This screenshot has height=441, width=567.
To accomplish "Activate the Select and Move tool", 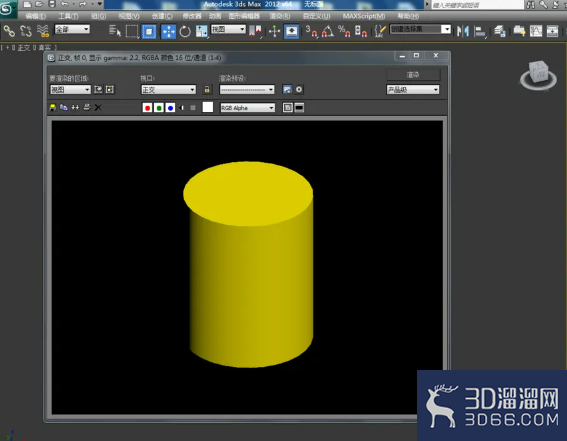I will [x=169, y=31].
